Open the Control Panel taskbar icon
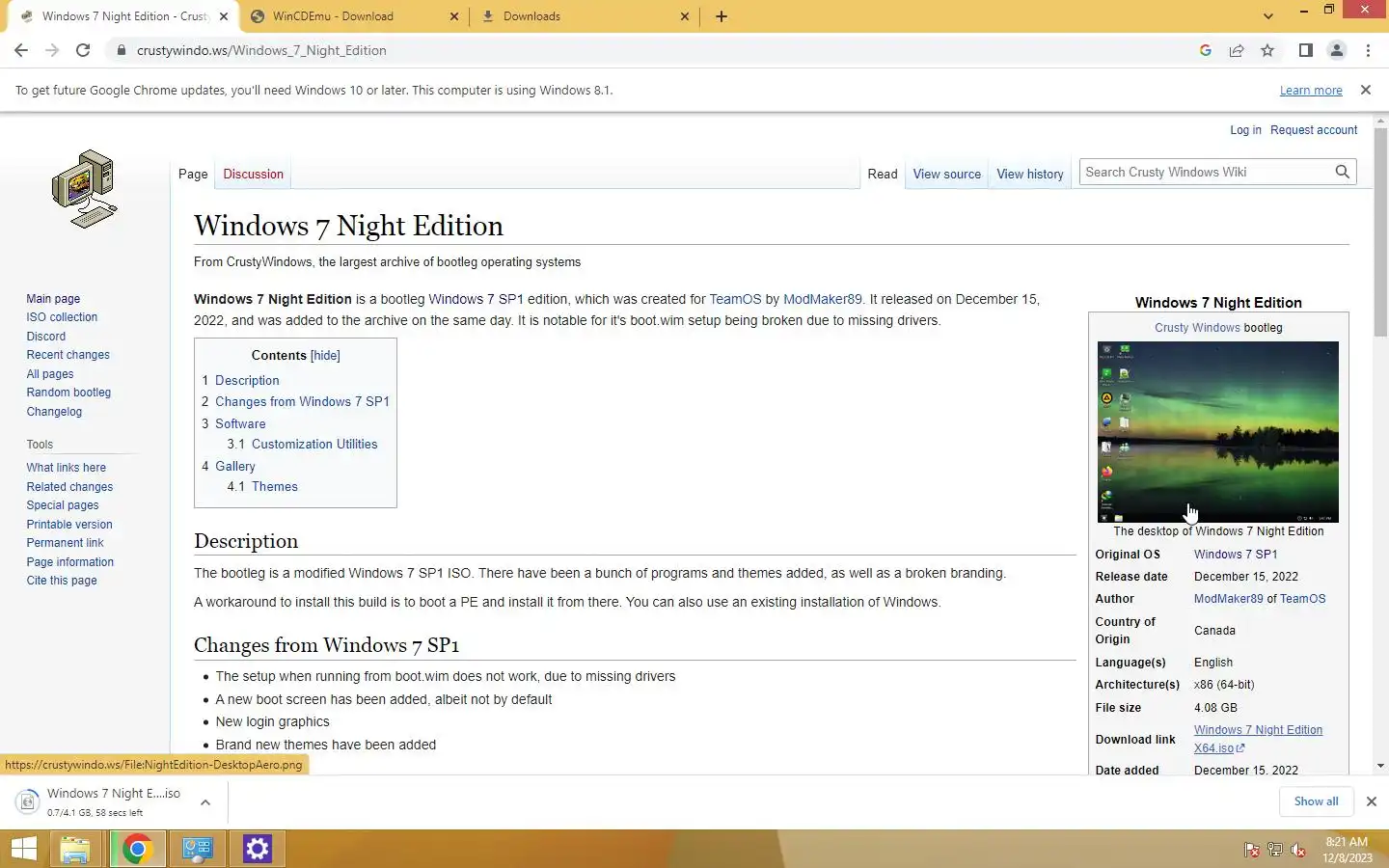 [x=198, y=849]
